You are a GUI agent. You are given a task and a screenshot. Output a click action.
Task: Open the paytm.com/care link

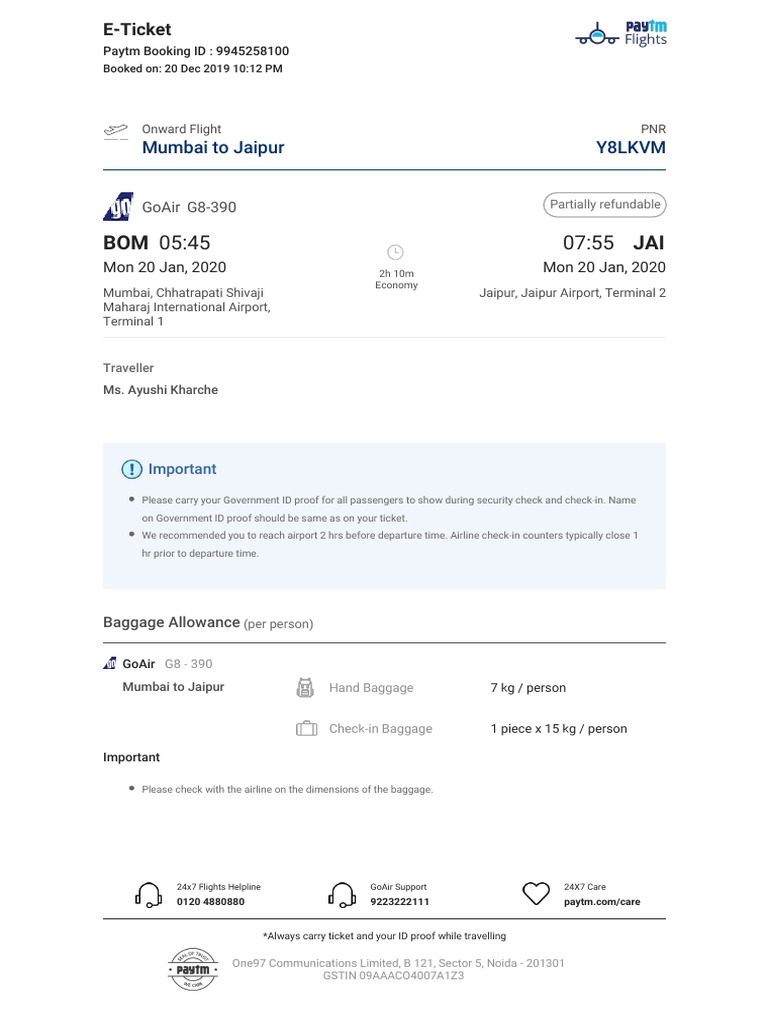click(x=602, y=902)
